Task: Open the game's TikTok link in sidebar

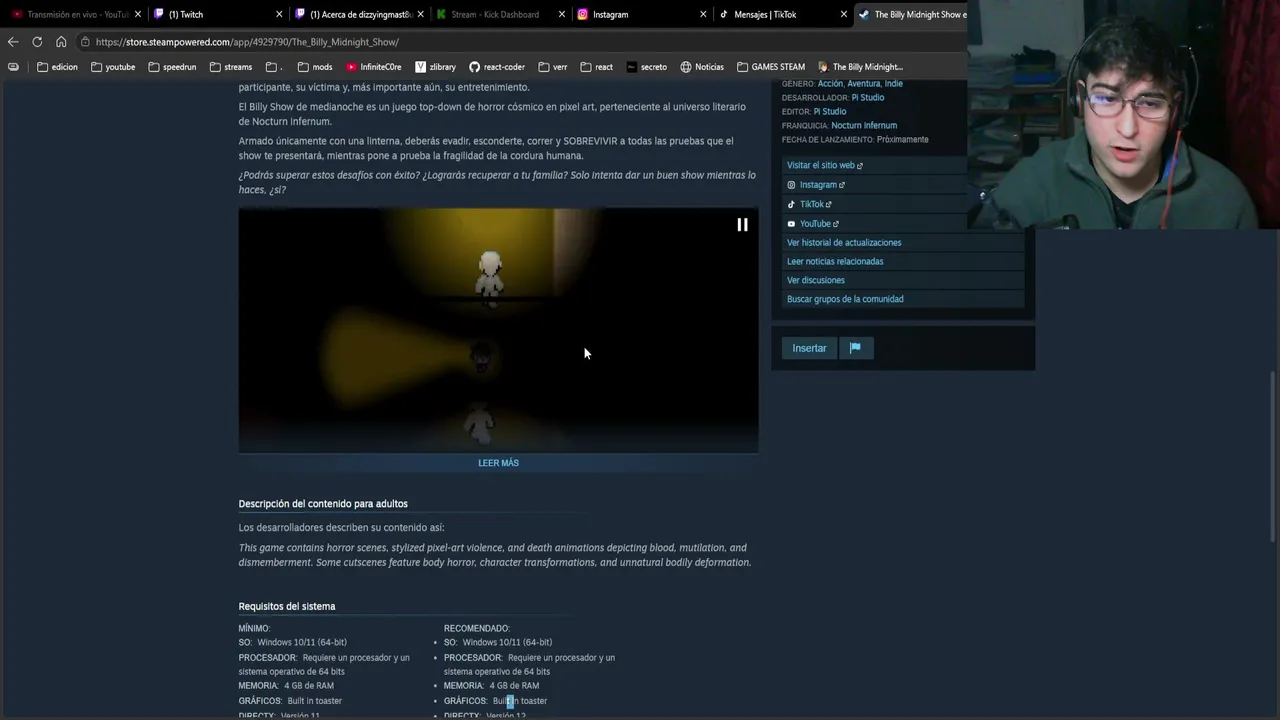Action: [809, 204]
